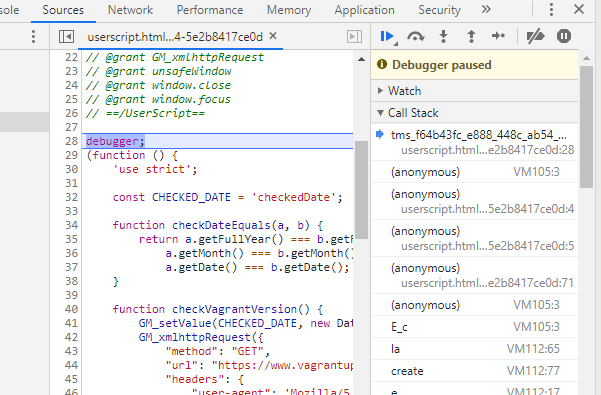This screenshot has height=395, width=601.
Task: Select the tms_f64b43fc call stack frame
Action: [x=475, y=142]
